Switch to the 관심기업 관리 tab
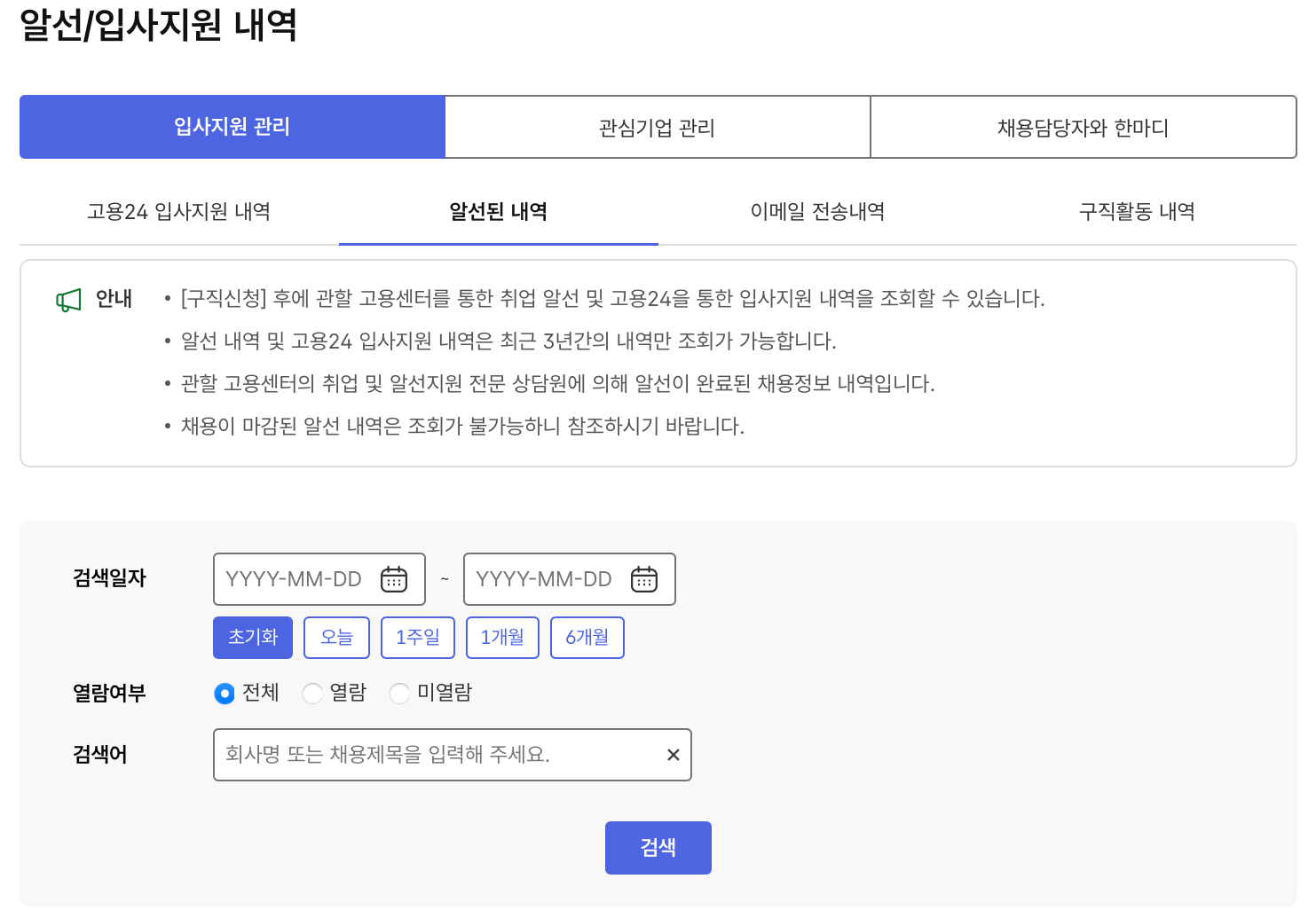The height and width of the screenshot is (918, 1316). pyautogui.click(x=657, y=127)
